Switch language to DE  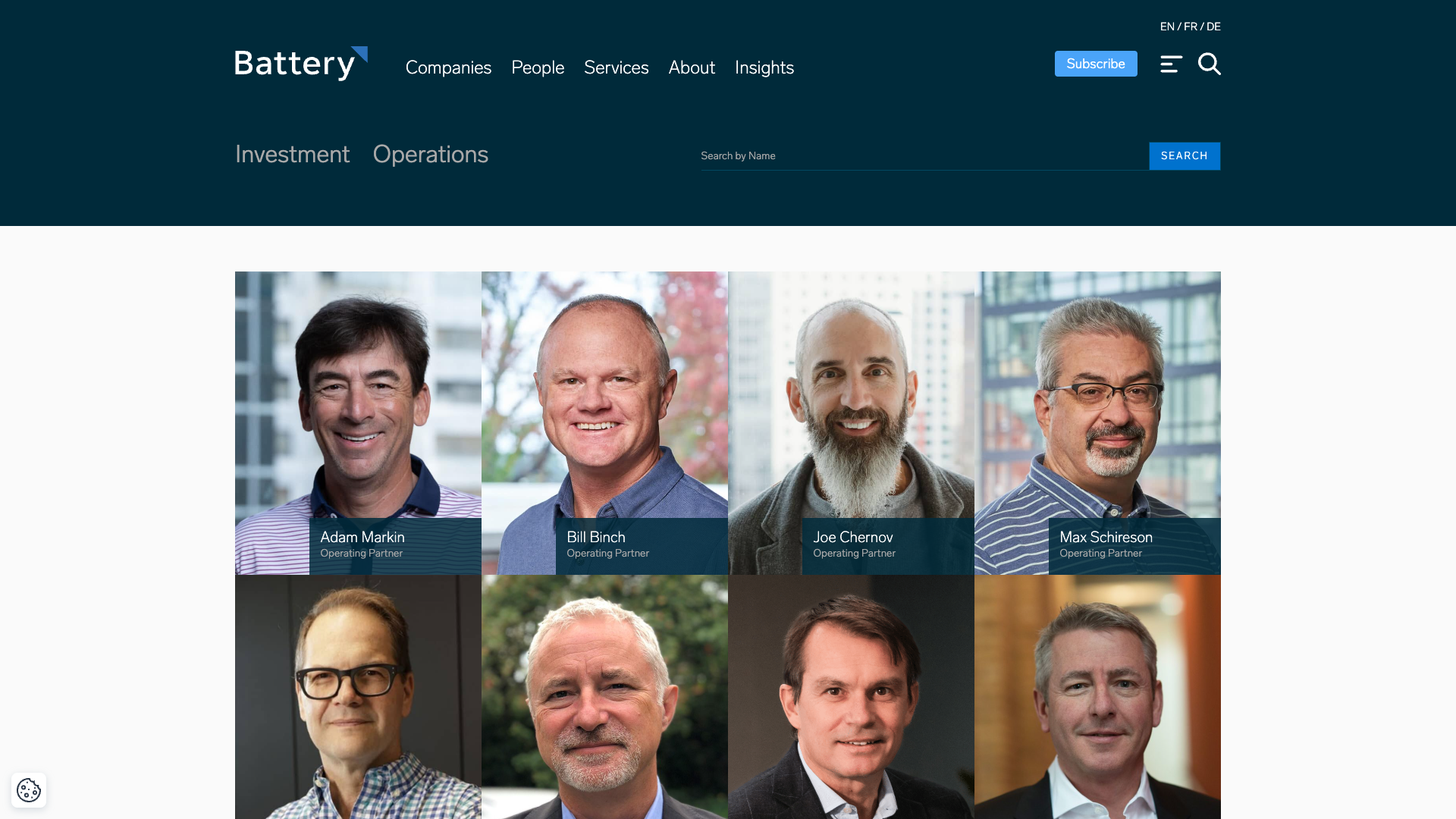tap(1213, 27)
